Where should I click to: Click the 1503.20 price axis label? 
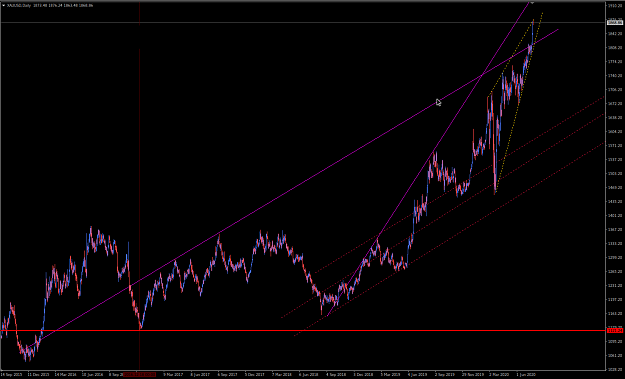point(616,173)
